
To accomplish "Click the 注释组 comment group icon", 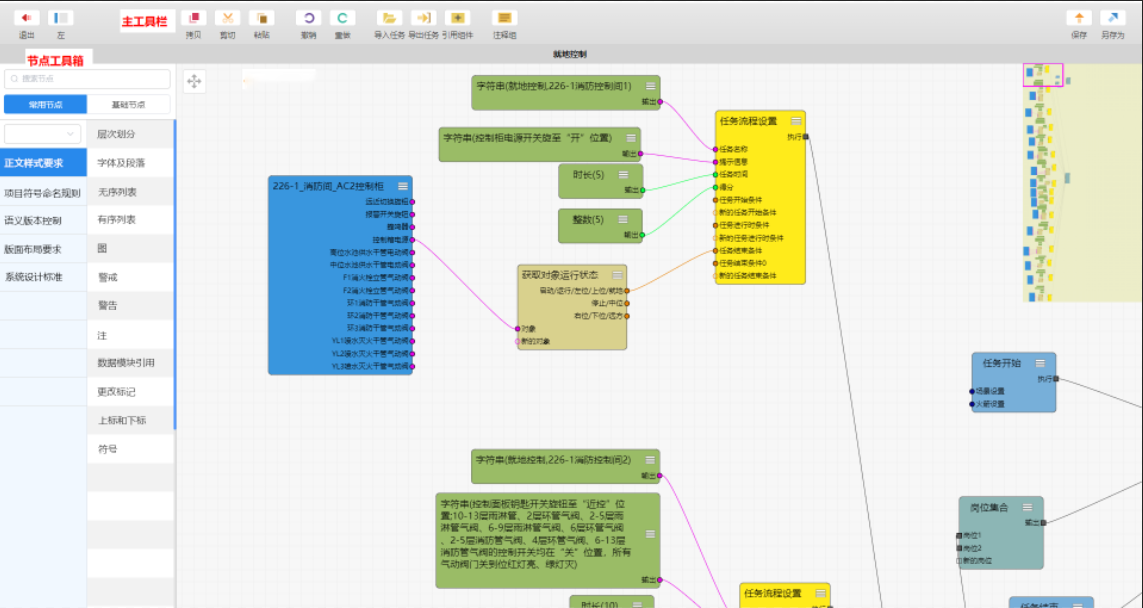I will [504, 18].
